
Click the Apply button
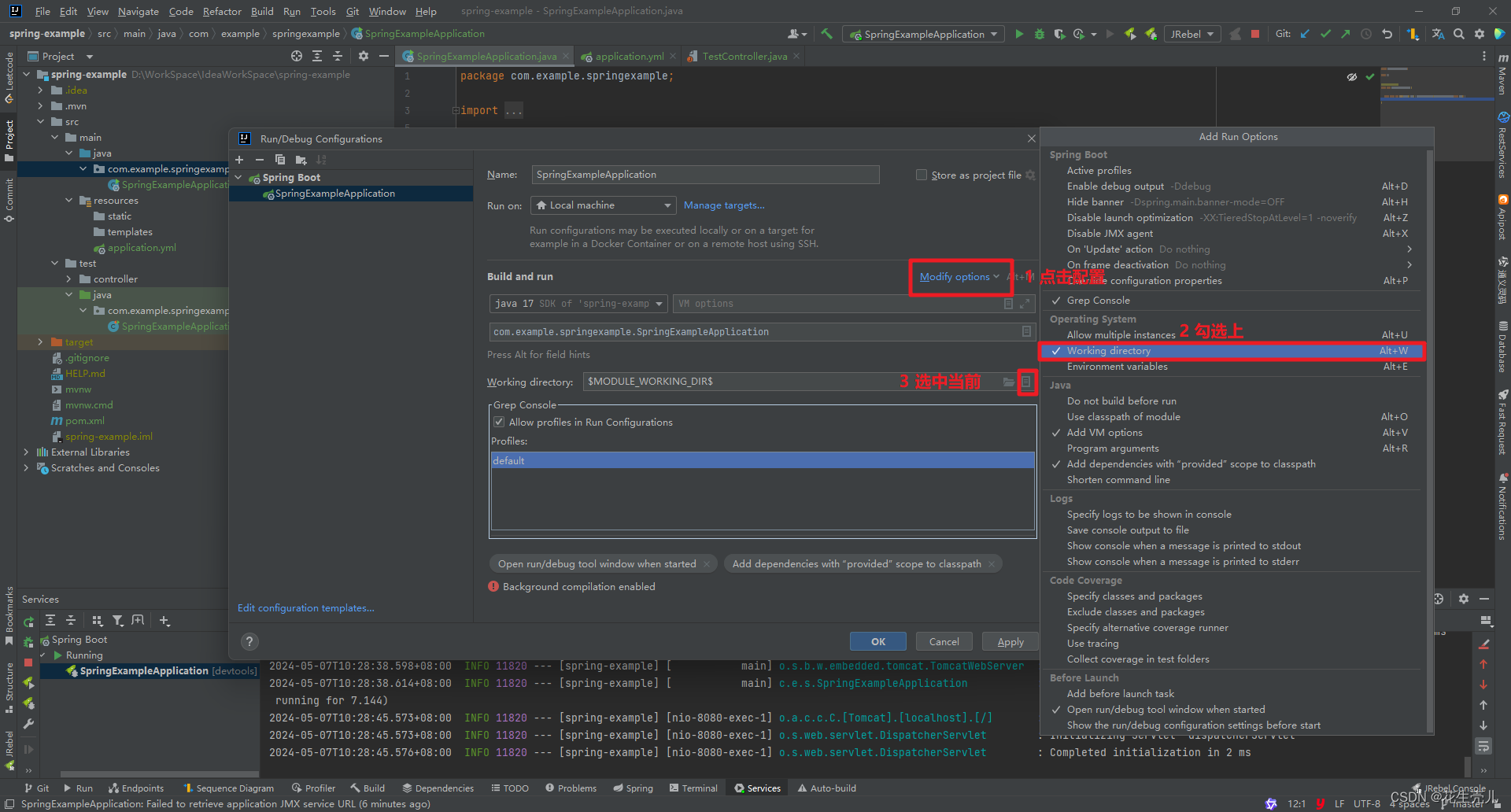(x=1010, y=641)
